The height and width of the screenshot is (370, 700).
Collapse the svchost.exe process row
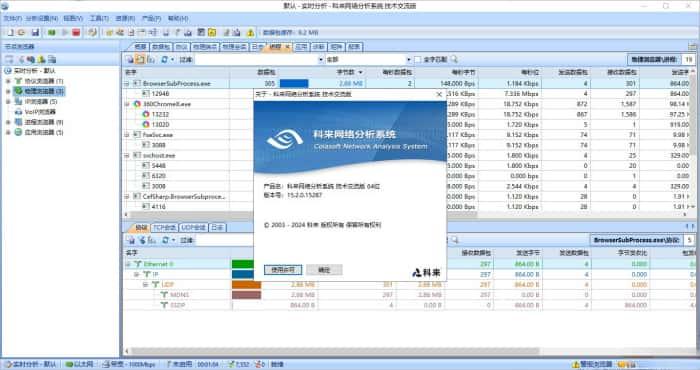pyautogui.click(x=127, y=155)
